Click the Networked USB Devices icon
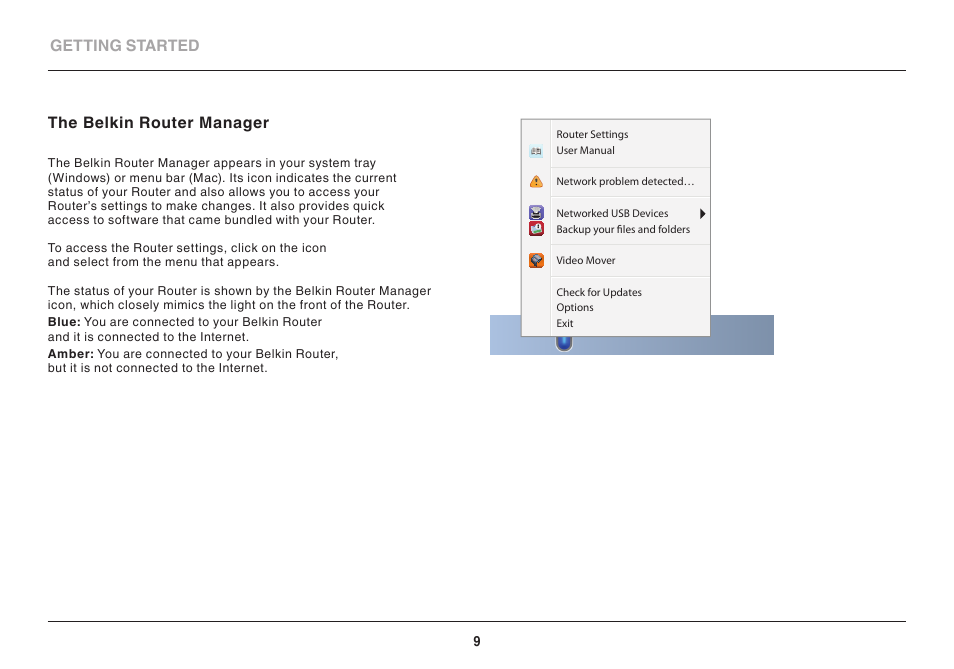 (536, 212)
